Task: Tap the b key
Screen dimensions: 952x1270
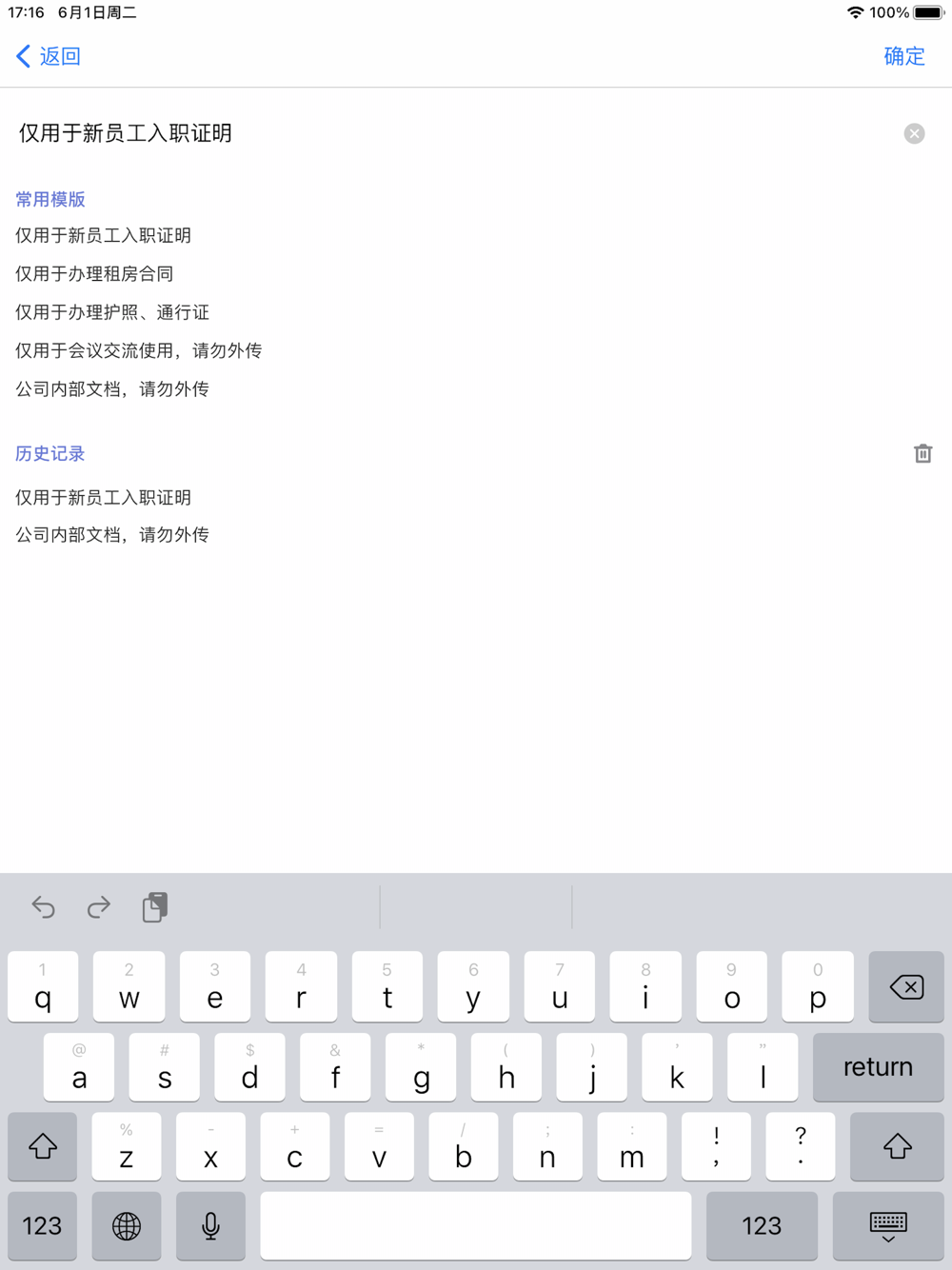Action: (x=464, y=1146)
